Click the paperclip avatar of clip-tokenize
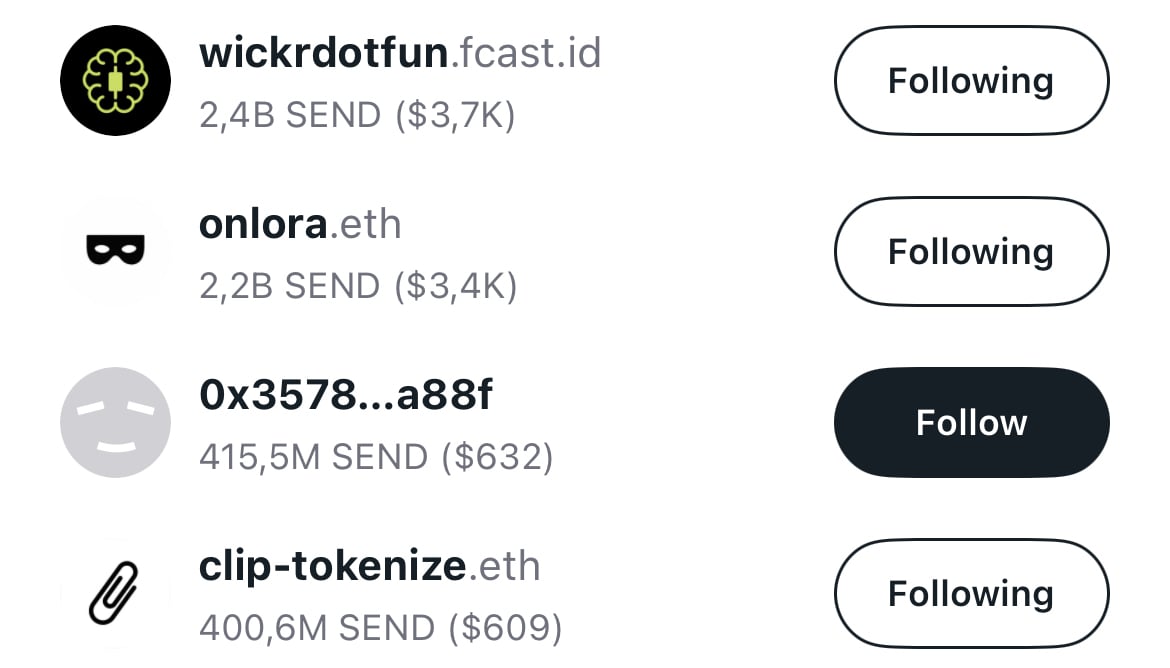The height and width of the screenshot is (668, 1170). coord(115,593)
